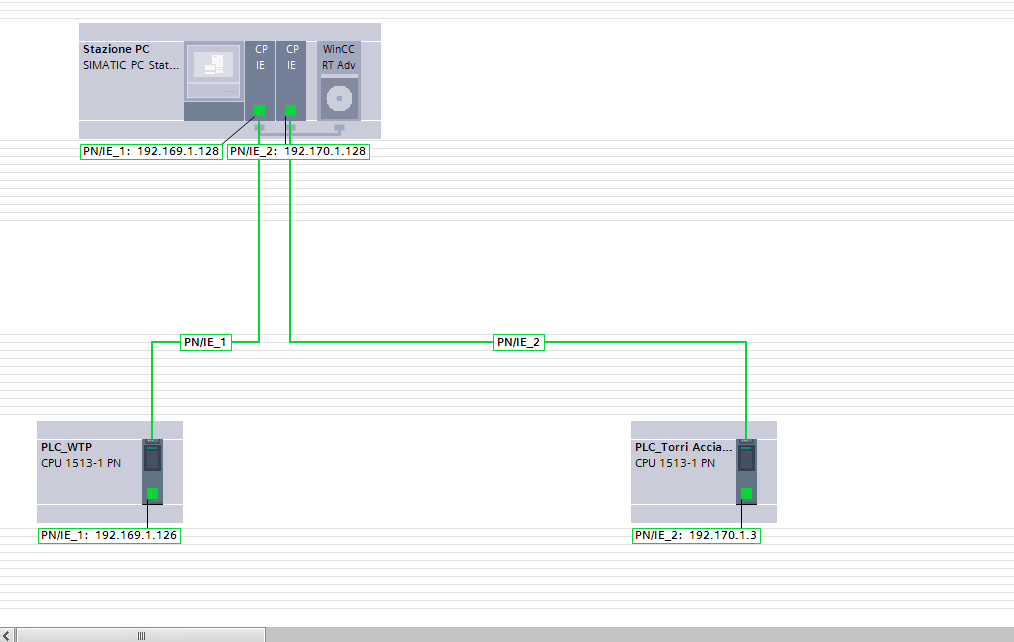Click the horizontal scrollbar left arrow

coord(6,636)
